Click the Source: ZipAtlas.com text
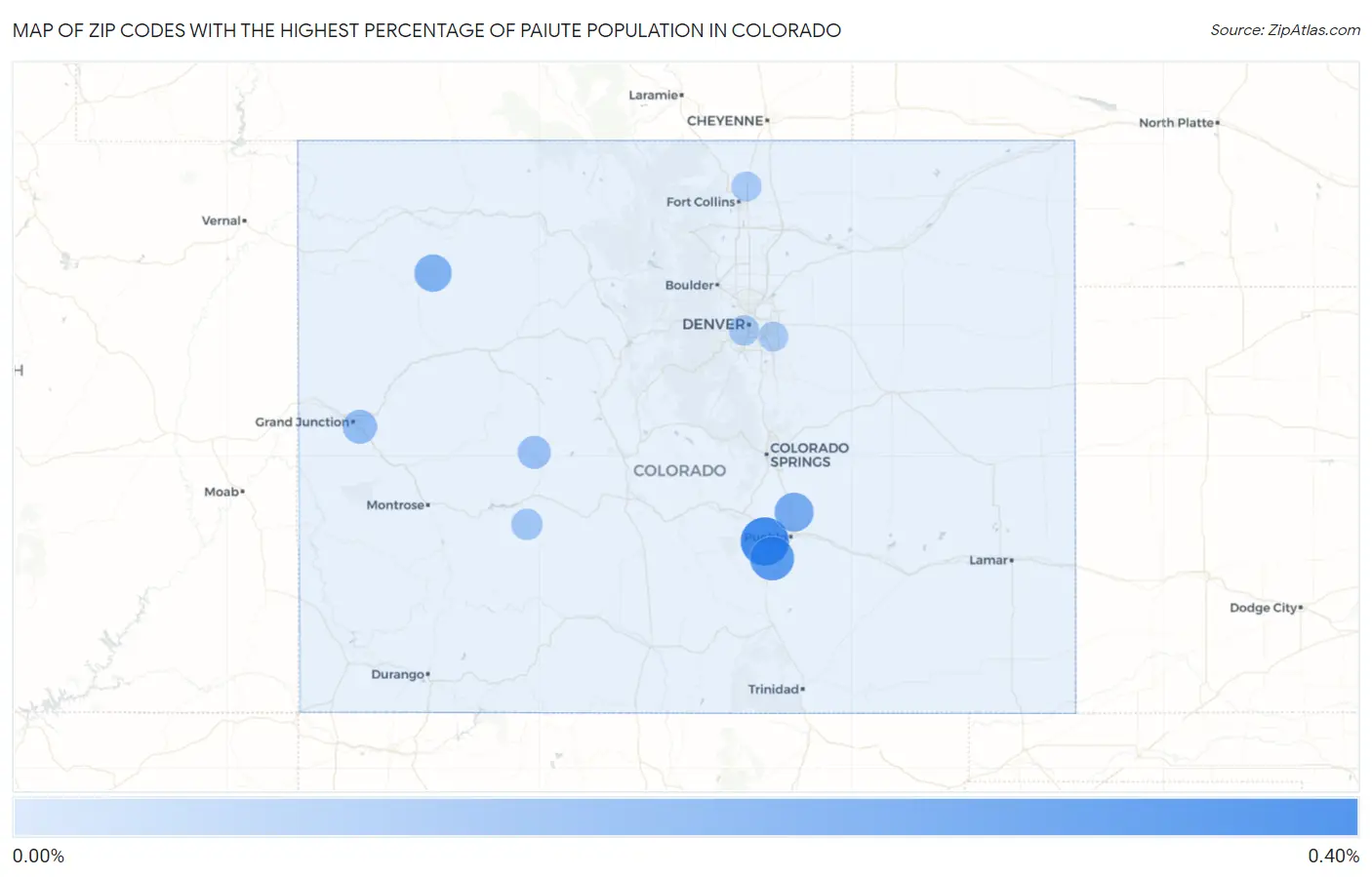 (1285, 30)
